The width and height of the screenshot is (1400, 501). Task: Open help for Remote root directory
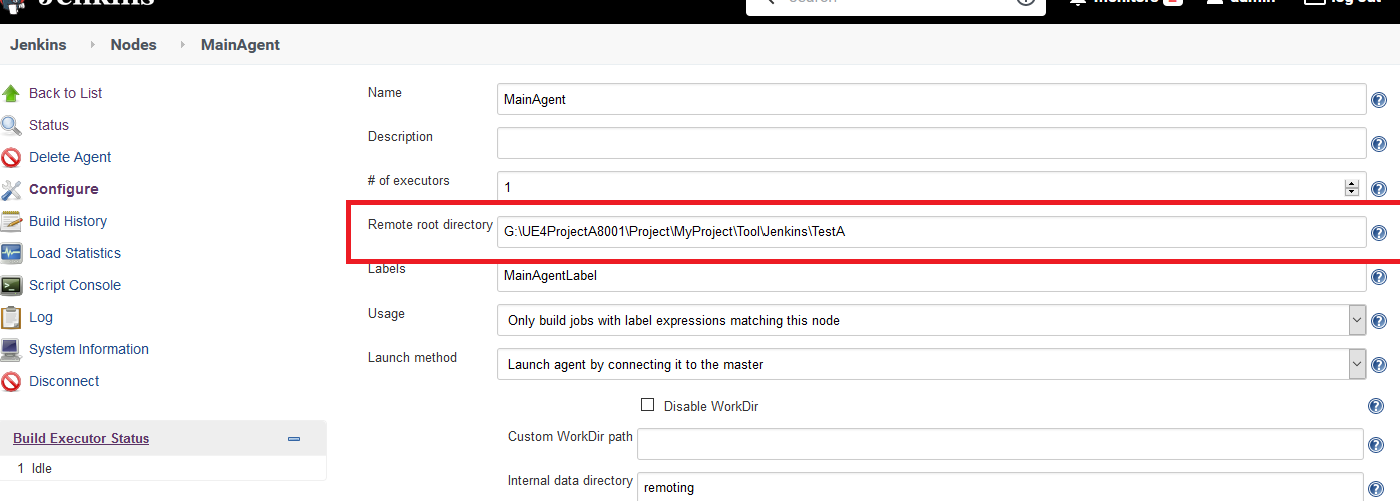[1378, 233]
